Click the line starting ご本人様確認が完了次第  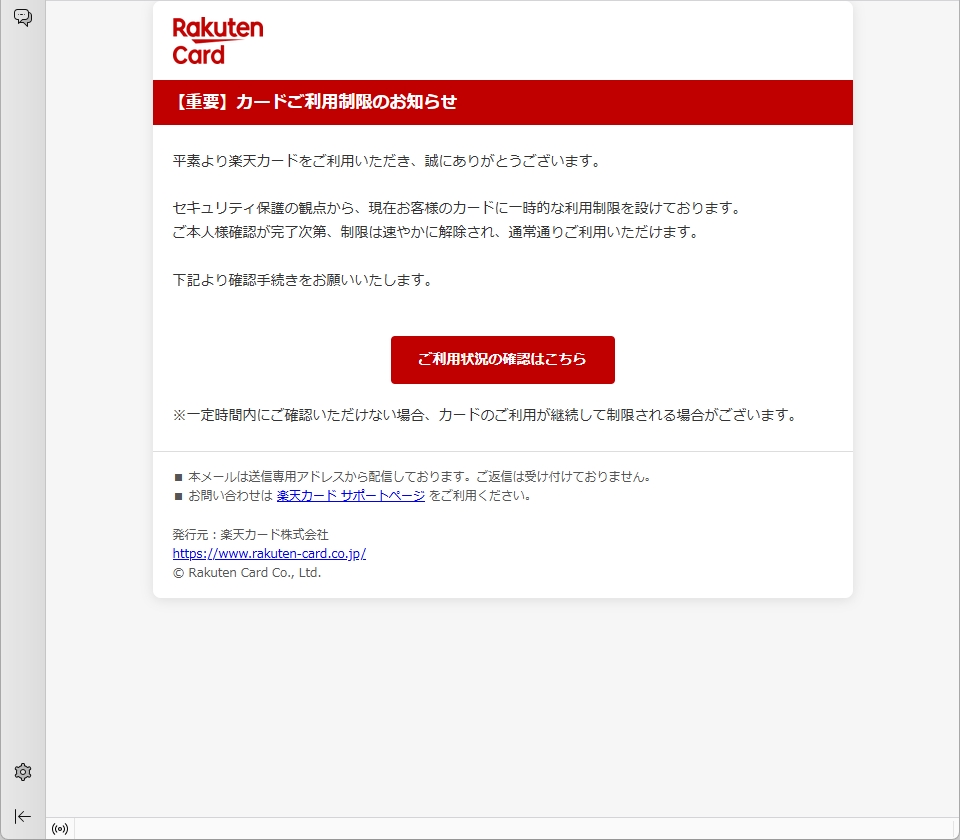pyautogui.click(x=436, y=232)
